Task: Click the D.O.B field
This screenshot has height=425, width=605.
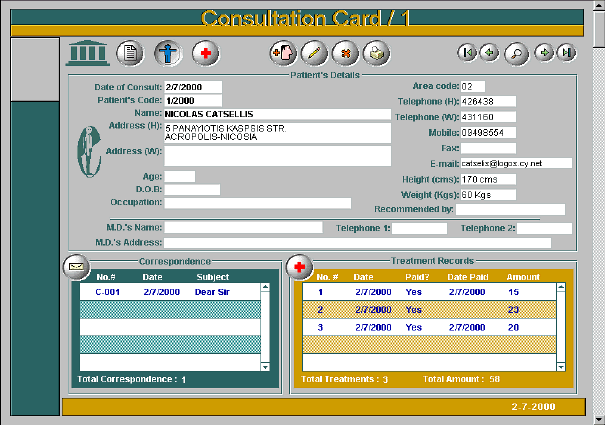Action: pyautogui.click(x=192, y=190)
